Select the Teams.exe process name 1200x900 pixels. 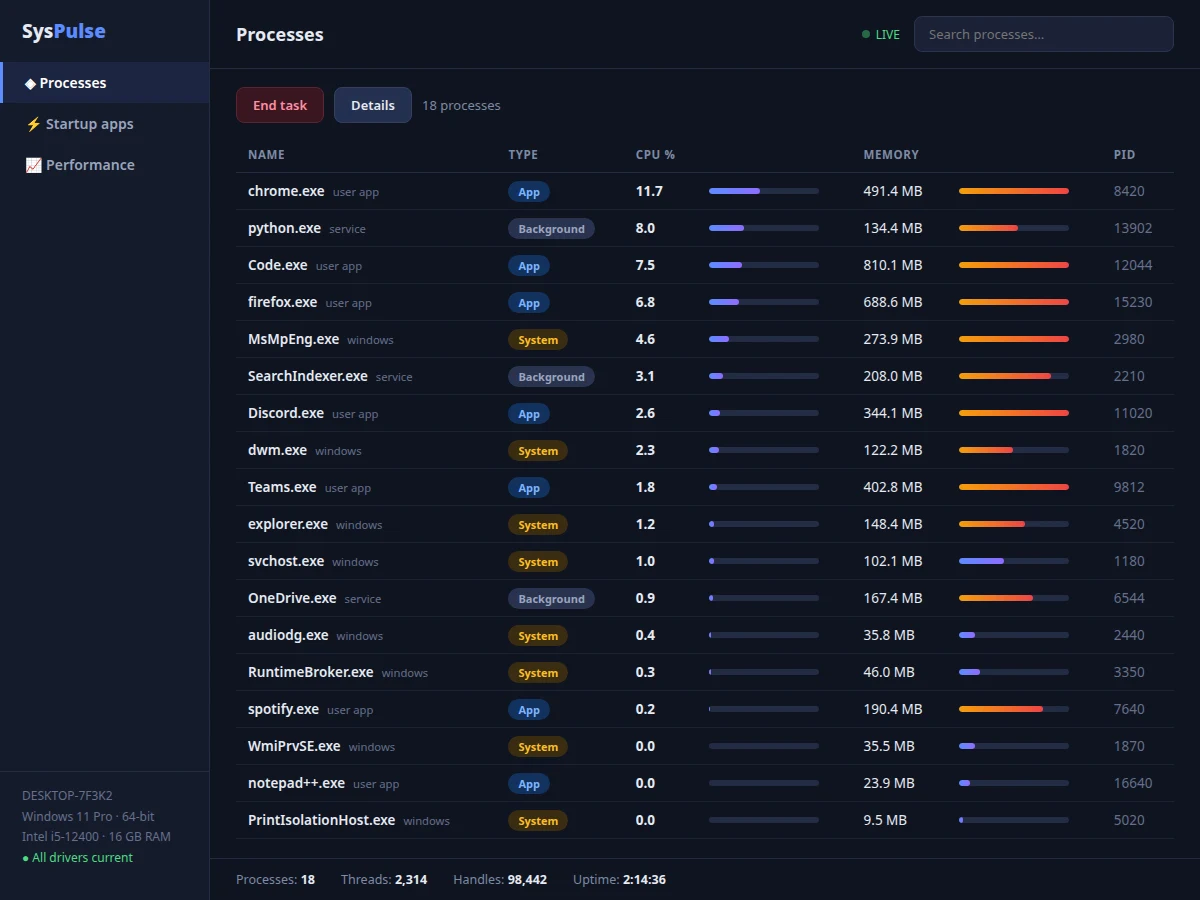[282, 487]
